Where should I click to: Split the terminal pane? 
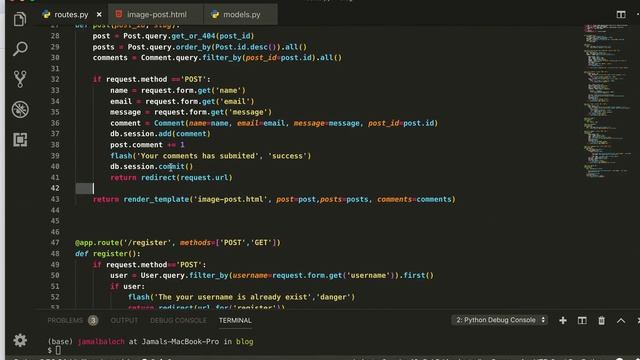click(x=582, y=320)
